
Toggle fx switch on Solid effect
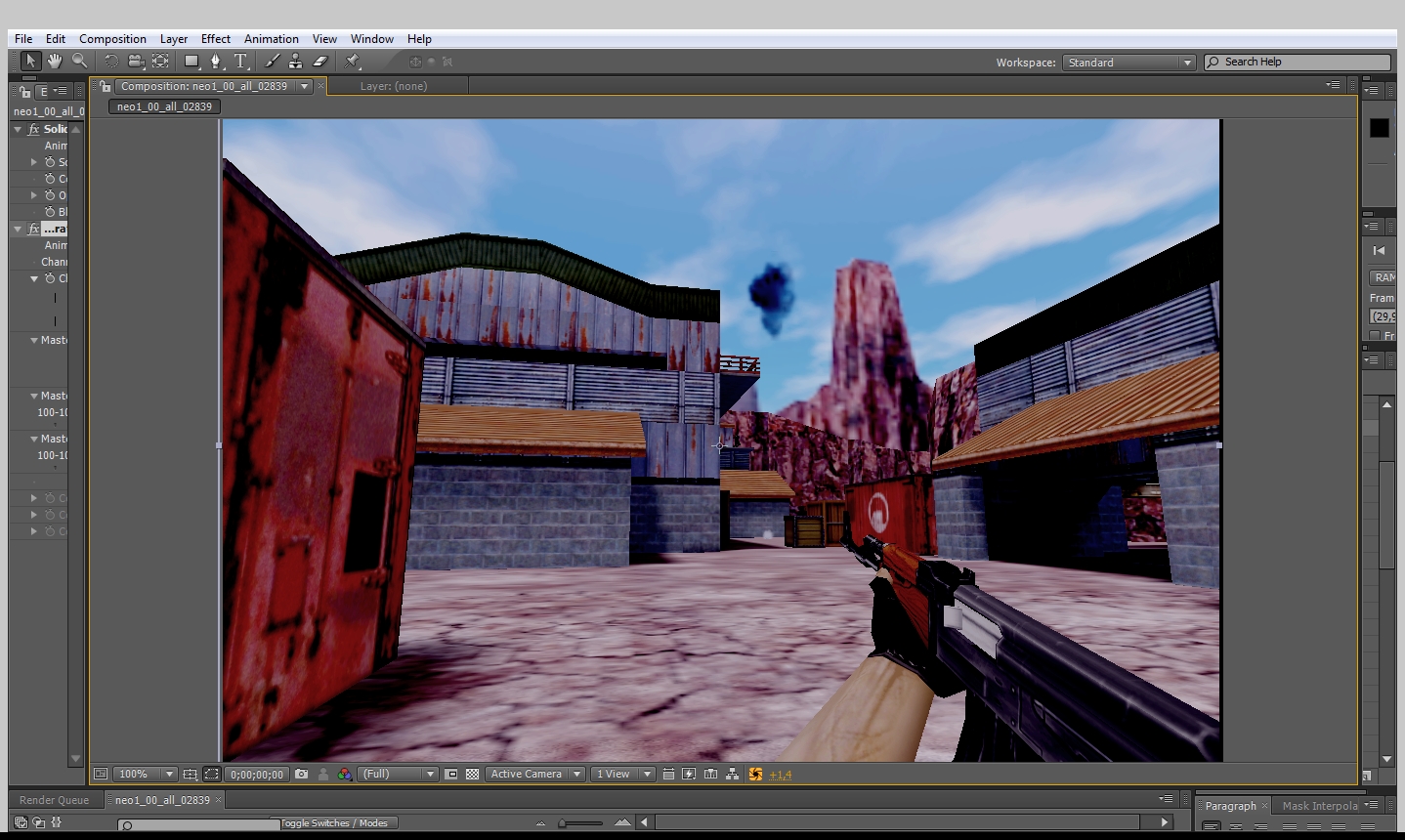tap(34, 129)
